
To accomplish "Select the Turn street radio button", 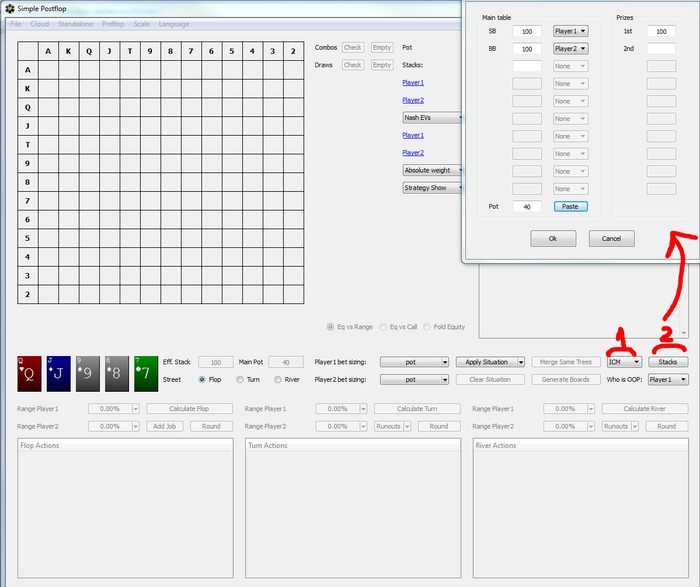I will [240, 379].
